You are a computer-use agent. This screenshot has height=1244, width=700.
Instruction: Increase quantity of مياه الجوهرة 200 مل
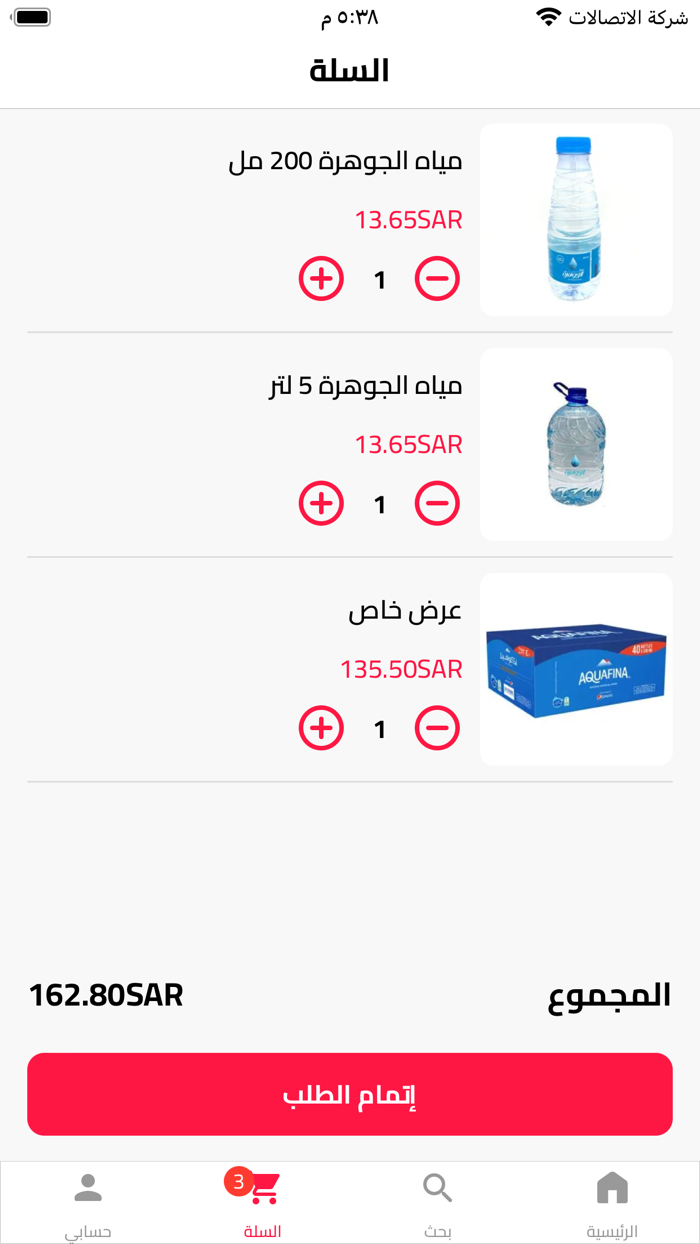pos(320,279)
